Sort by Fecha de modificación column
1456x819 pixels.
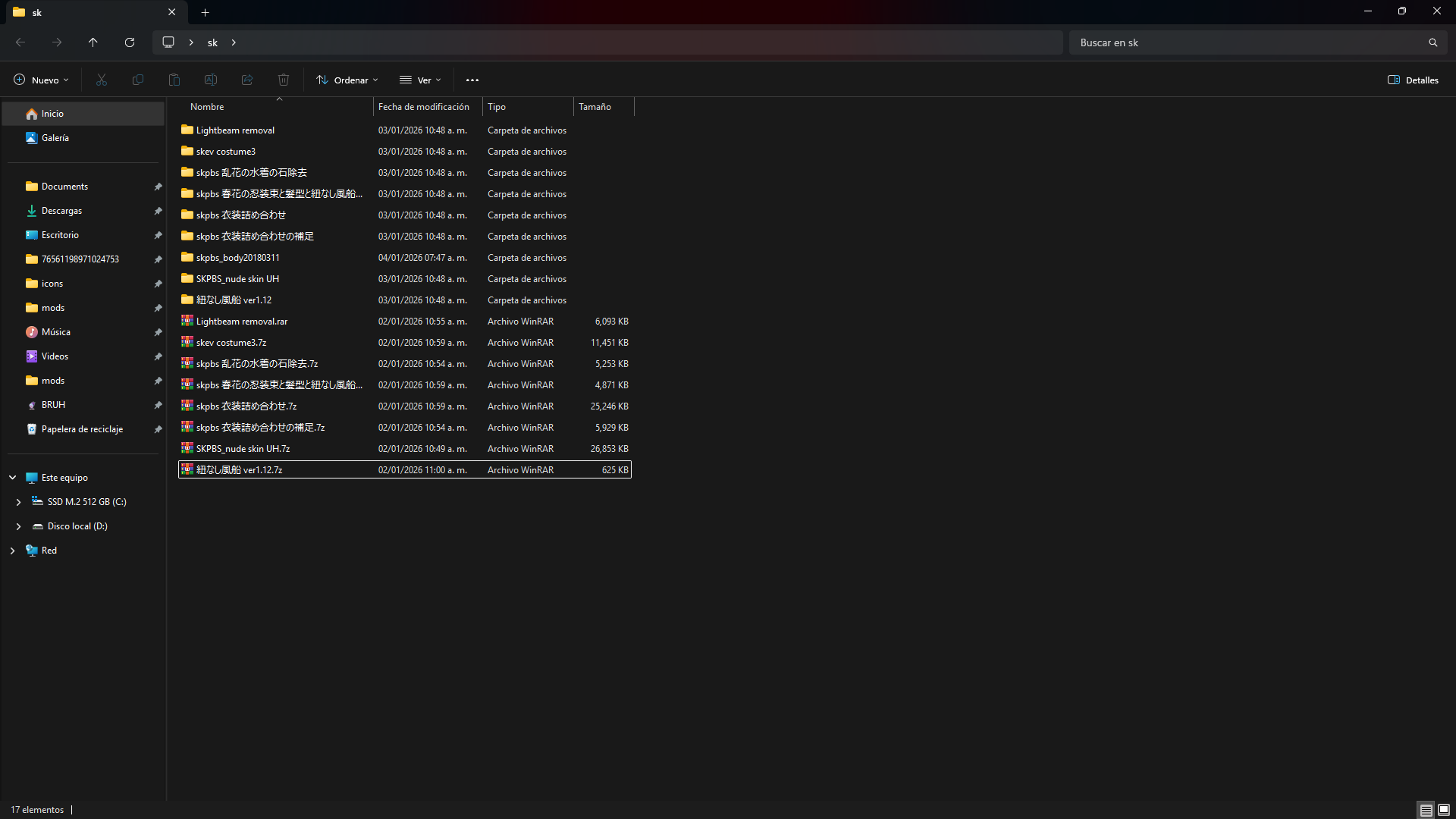pyautogui.click(x=428, y=107)
